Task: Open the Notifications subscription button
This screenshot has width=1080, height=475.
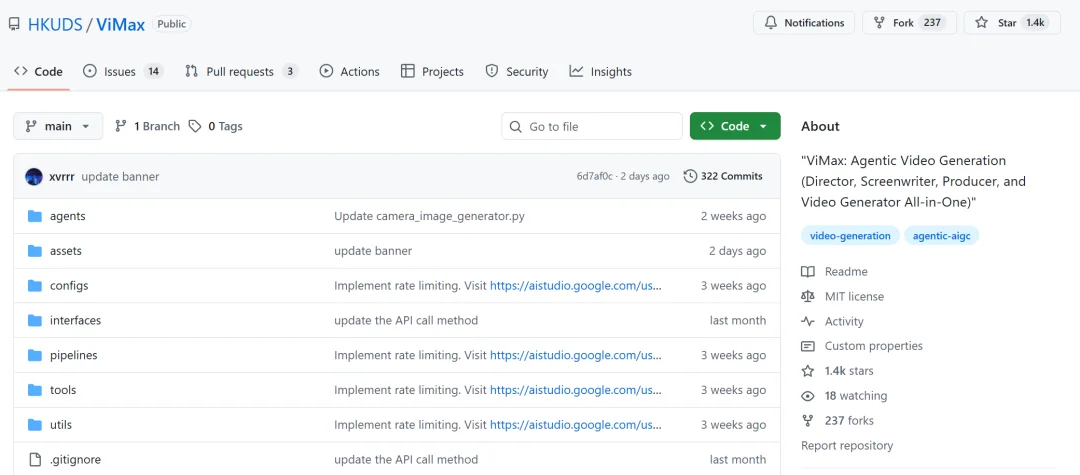Action: click(x=804, y=23)
